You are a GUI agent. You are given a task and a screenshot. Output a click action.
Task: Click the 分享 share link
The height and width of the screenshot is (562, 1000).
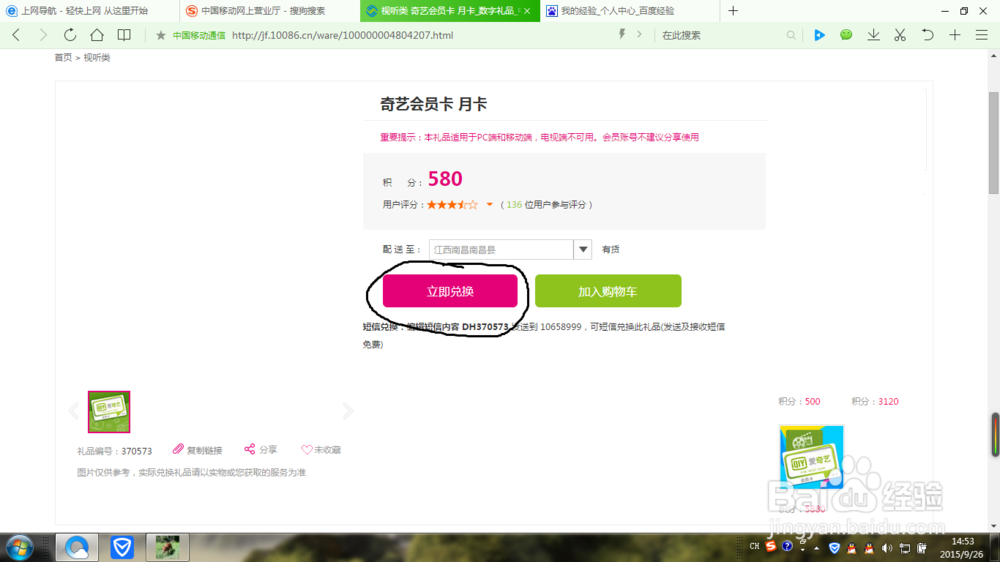(x=260, y=450)
